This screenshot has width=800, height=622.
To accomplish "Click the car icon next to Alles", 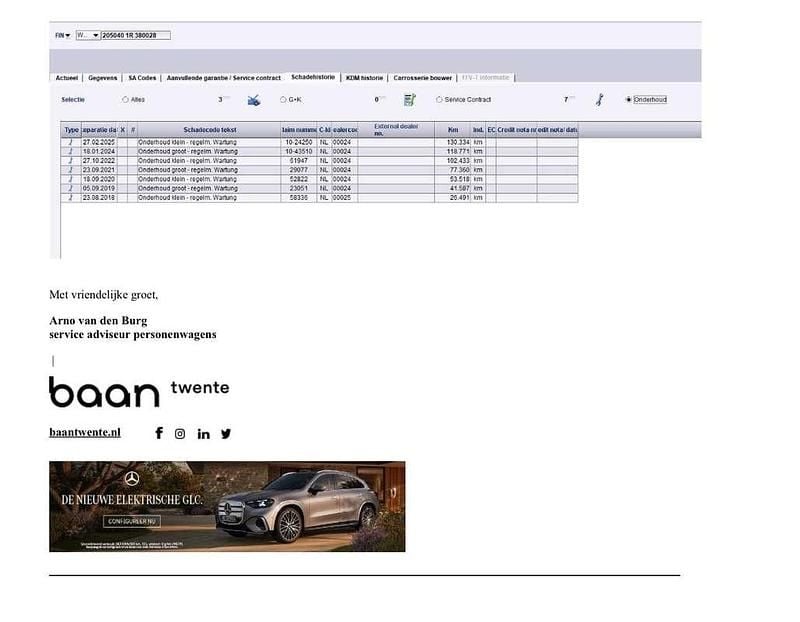I will pos(254,100).
